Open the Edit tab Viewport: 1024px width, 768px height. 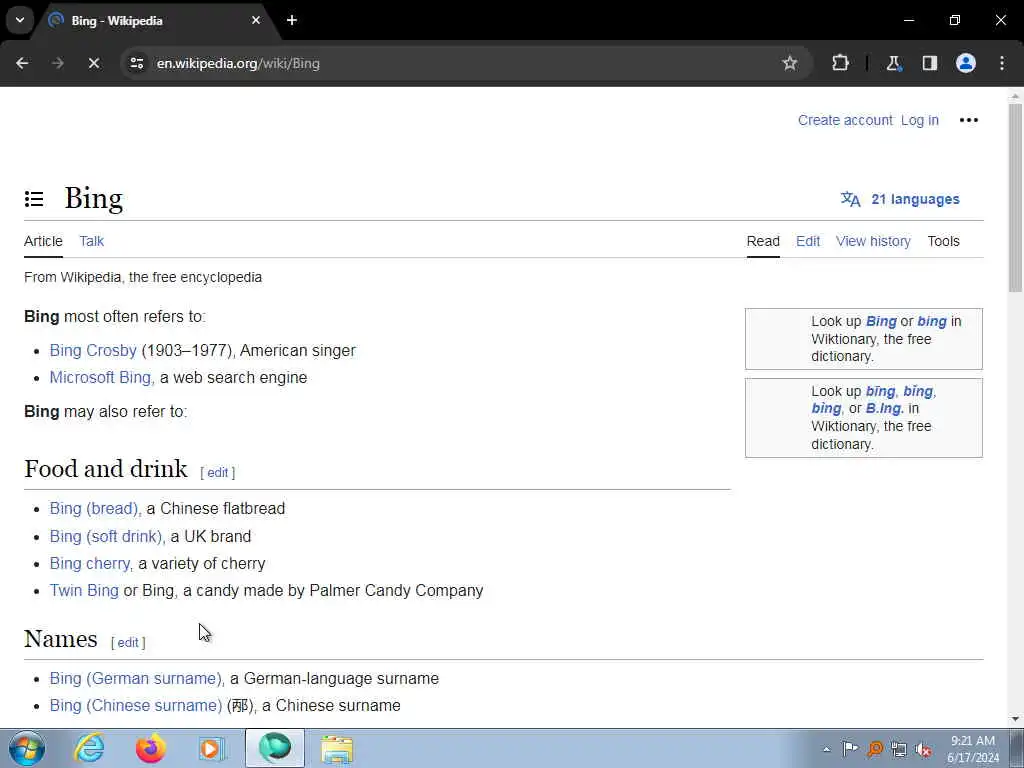(808, 241)
